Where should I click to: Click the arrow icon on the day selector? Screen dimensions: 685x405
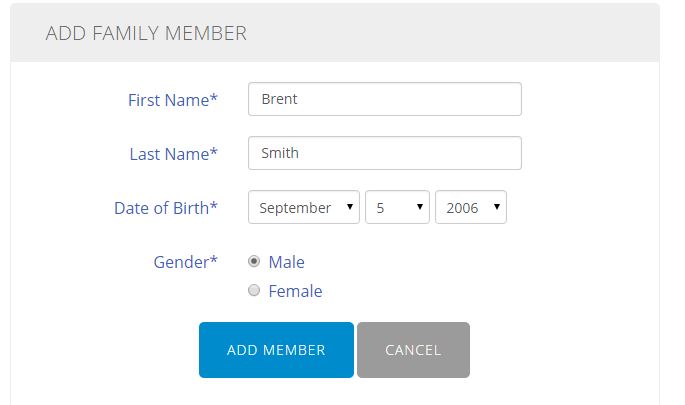419,207
